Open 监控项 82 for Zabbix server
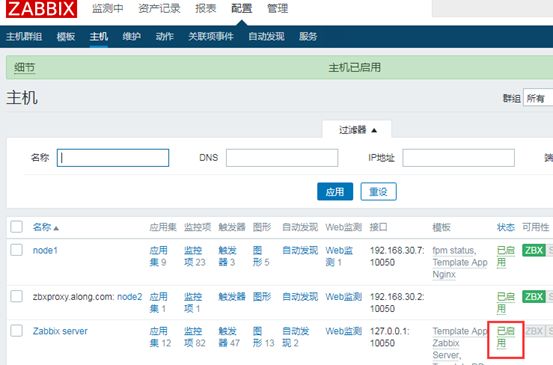This screenshot has width=553, height=365. coord(194,337)
